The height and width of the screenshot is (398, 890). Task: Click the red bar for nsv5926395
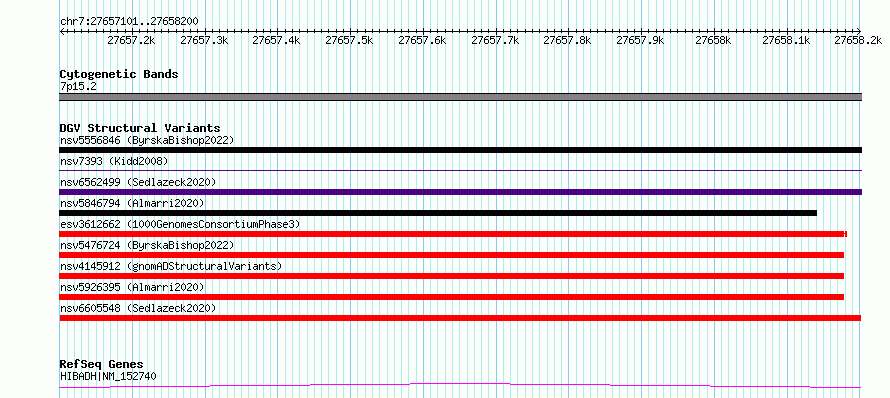(451, 297)
